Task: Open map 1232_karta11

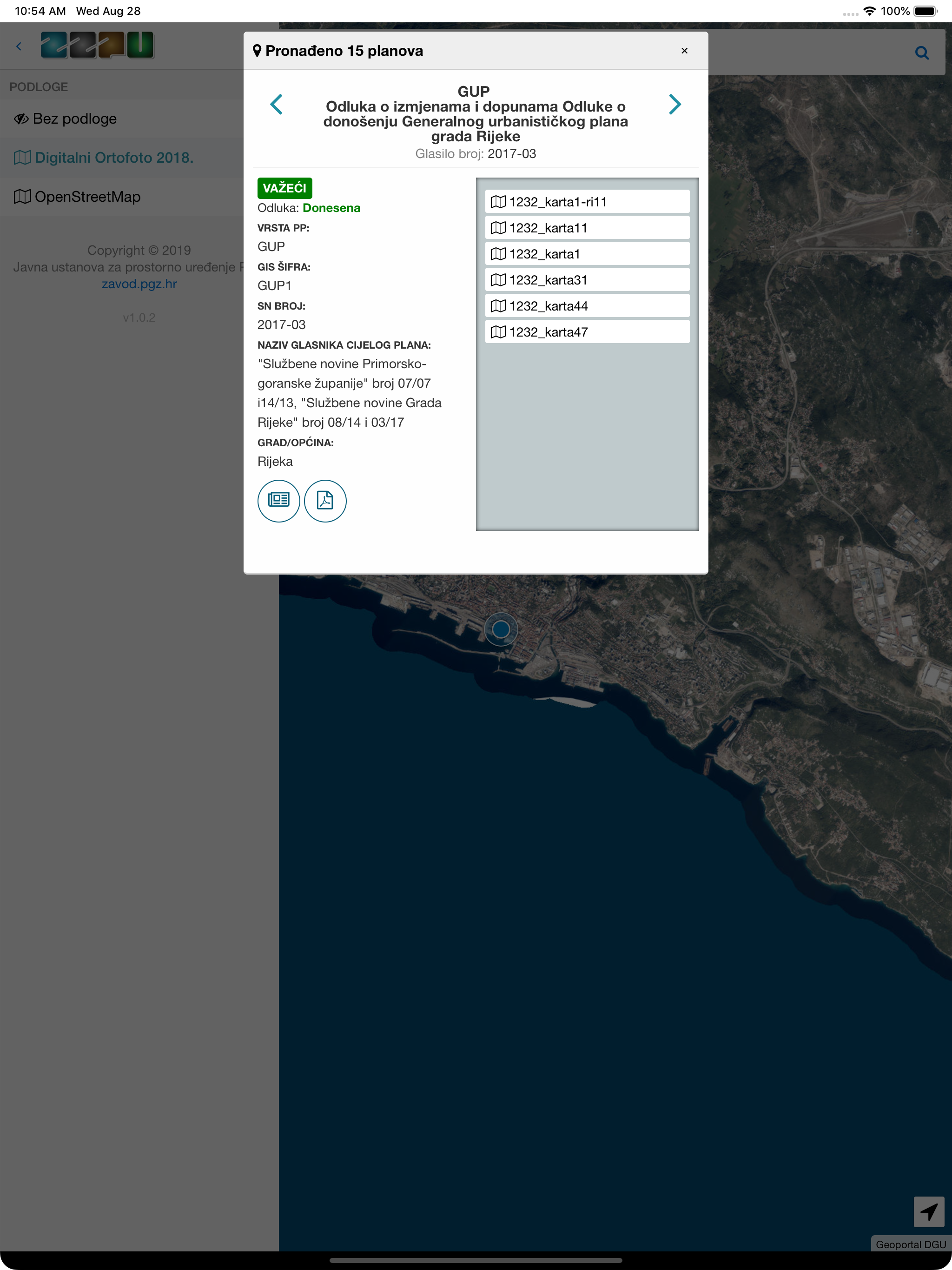Action: 587,228
